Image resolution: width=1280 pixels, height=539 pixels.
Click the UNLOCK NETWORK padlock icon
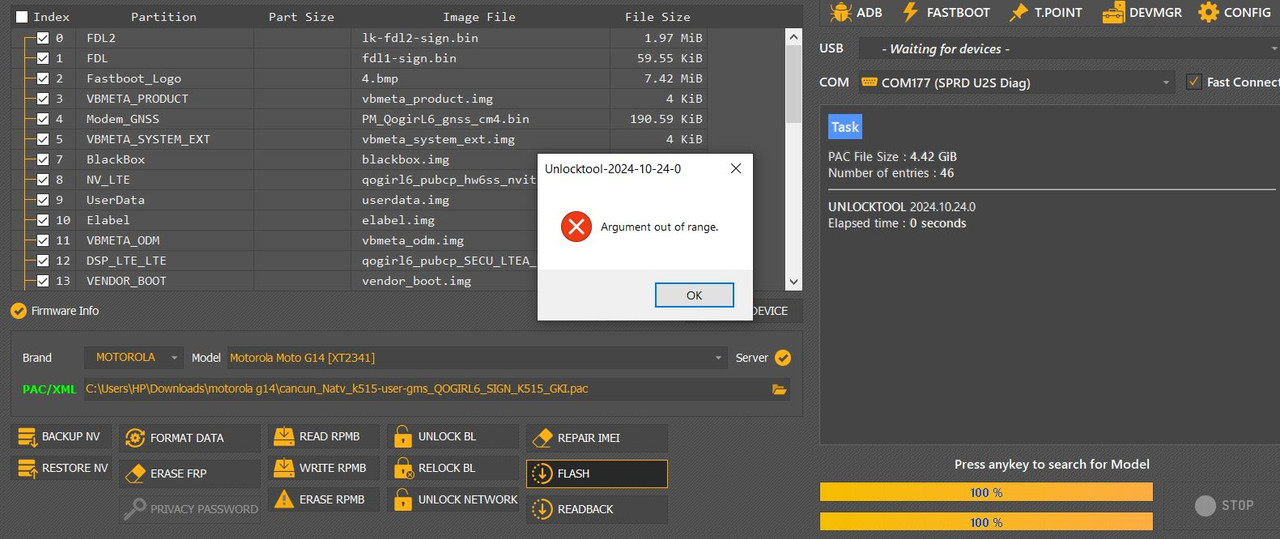tap(402, 499)
